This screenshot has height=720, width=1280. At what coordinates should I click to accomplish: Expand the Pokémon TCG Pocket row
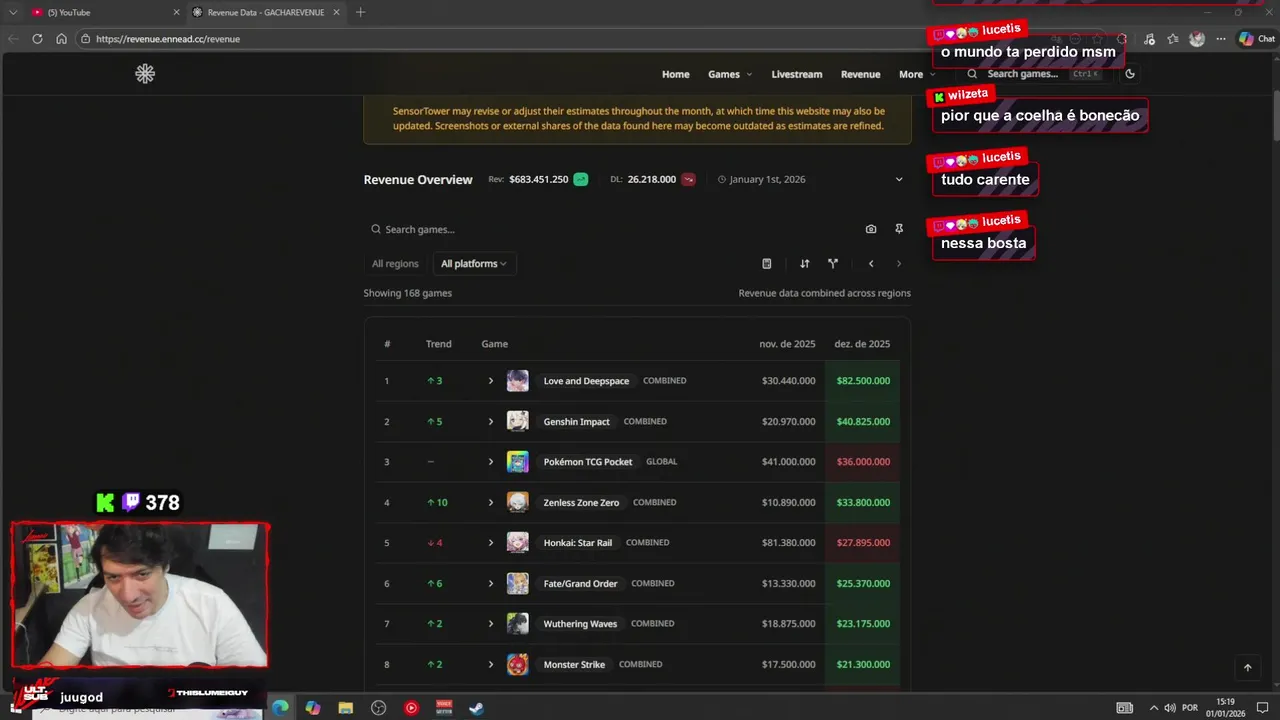click(x=491, y=462)
